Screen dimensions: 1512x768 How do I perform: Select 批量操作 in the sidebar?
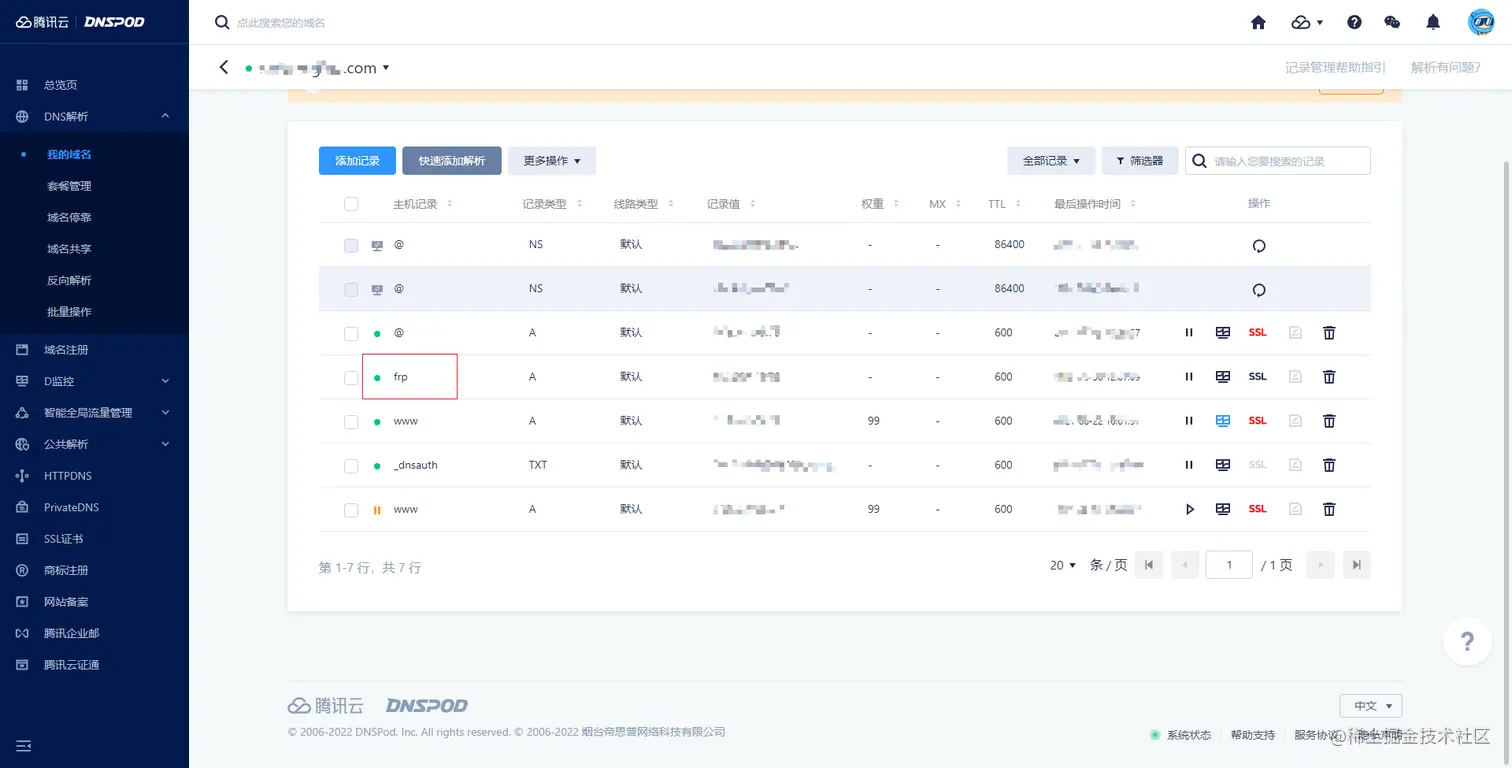point(69,312)
